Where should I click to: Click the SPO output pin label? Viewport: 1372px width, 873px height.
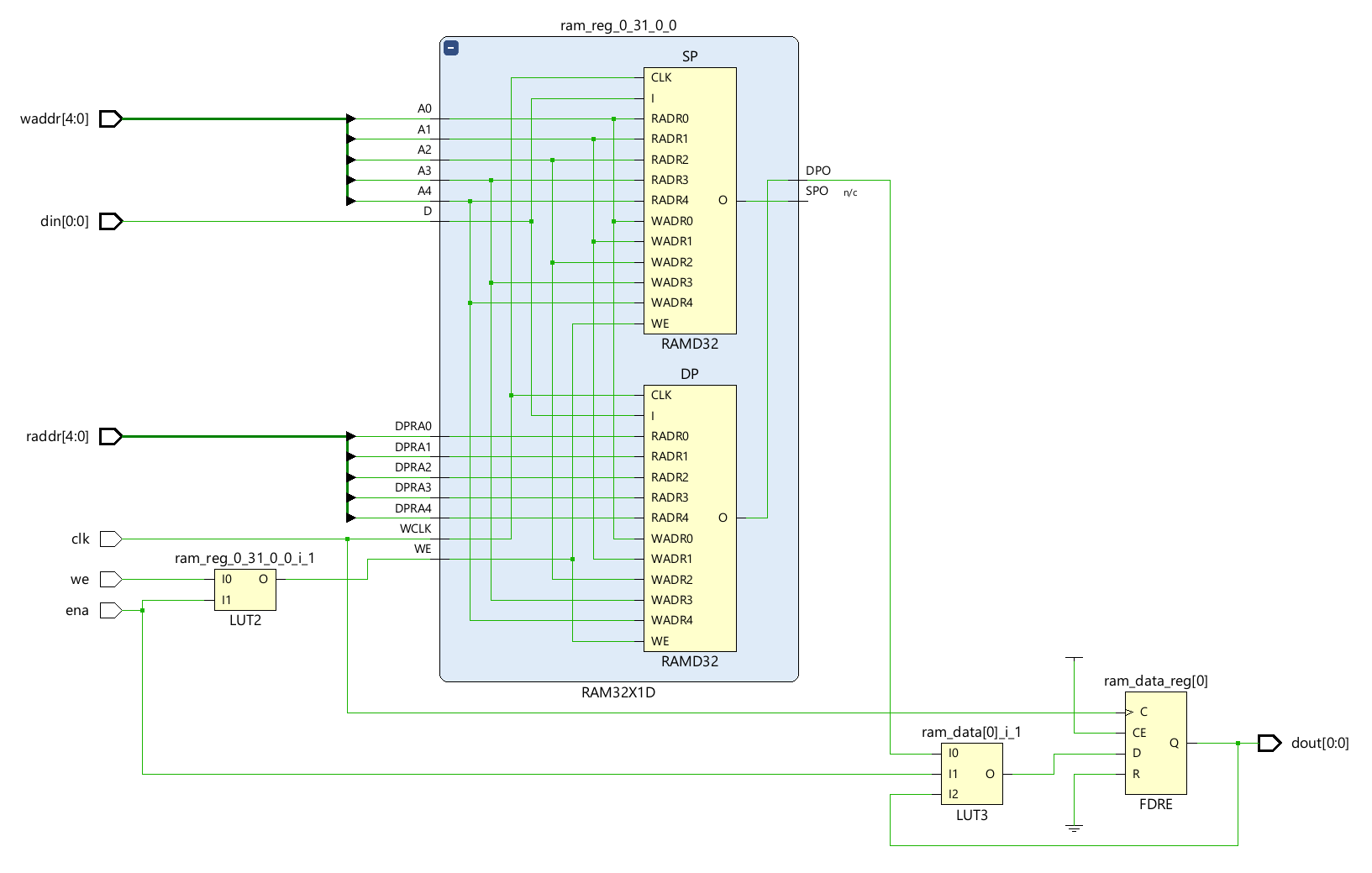point(817,192)
